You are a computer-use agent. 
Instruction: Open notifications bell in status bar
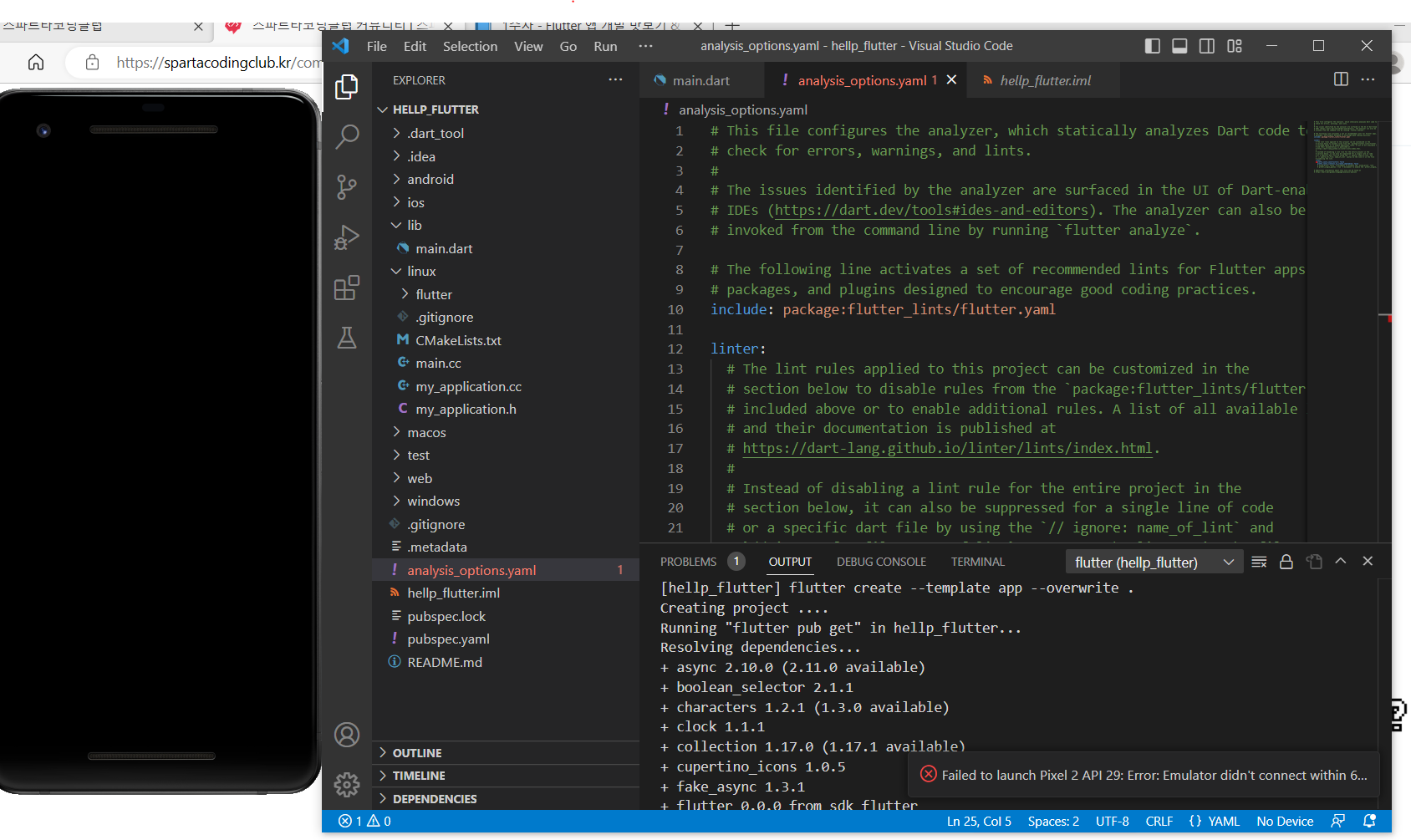click(x=1369, y=822)
